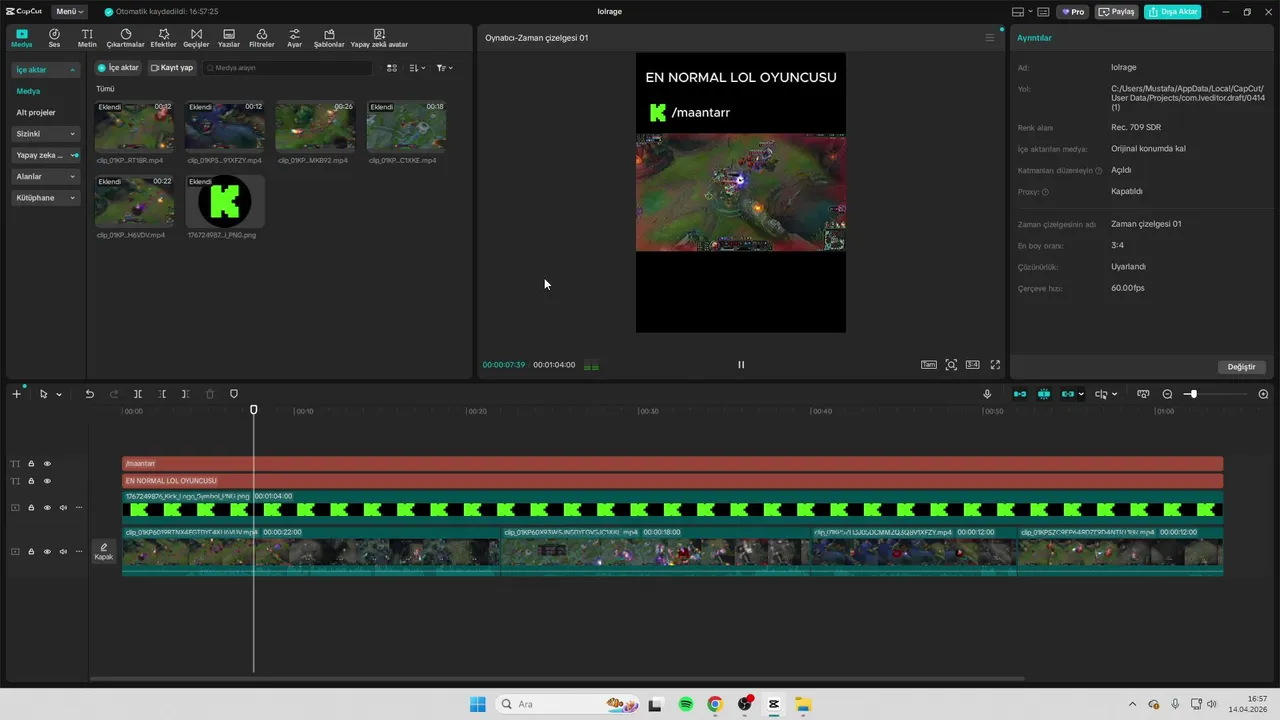Screen dimensions: 1280x720
Task: Expand the Alanlar sidebar section
Action: tap(46, 176)
